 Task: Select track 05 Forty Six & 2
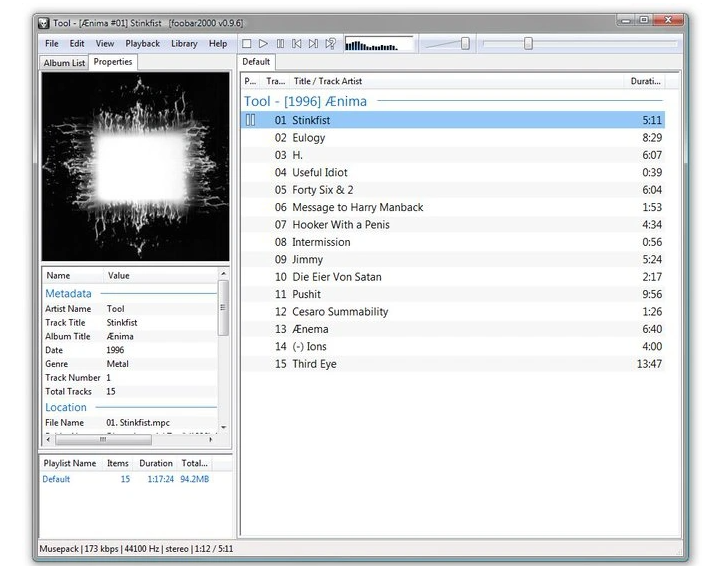point(453,190)
